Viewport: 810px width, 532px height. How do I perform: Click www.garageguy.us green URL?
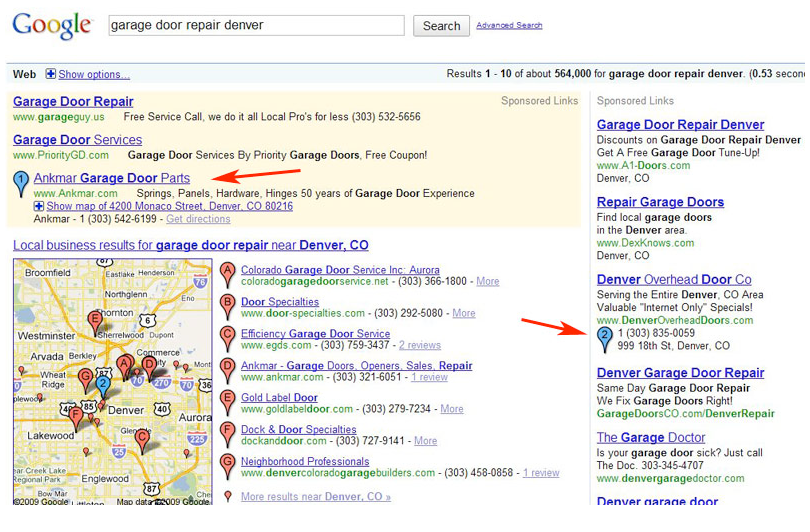coord(59,117)
